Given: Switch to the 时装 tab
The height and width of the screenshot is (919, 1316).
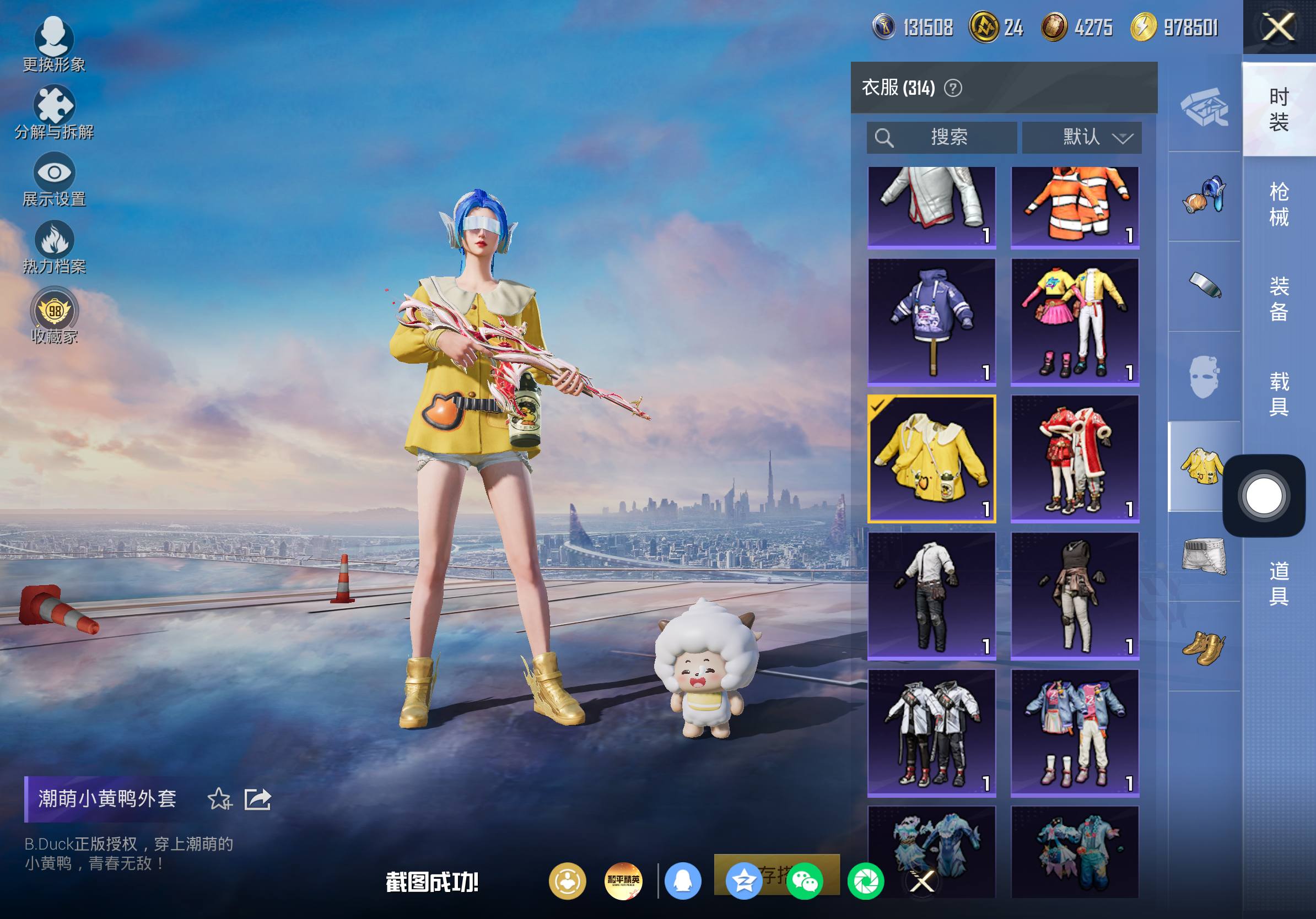Looking at the screenshot, I should pyautogui.click(x=1279, y=109).
